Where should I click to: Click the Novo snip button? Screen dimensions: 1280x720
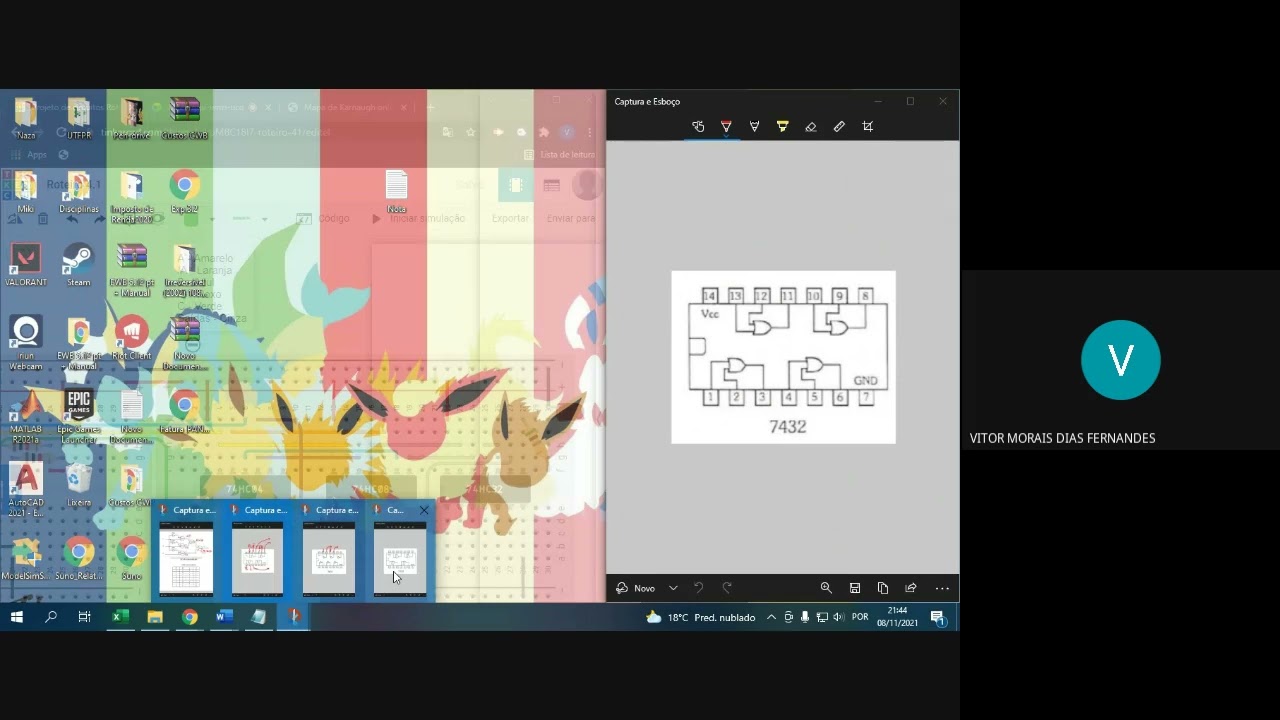click(636, 588)
